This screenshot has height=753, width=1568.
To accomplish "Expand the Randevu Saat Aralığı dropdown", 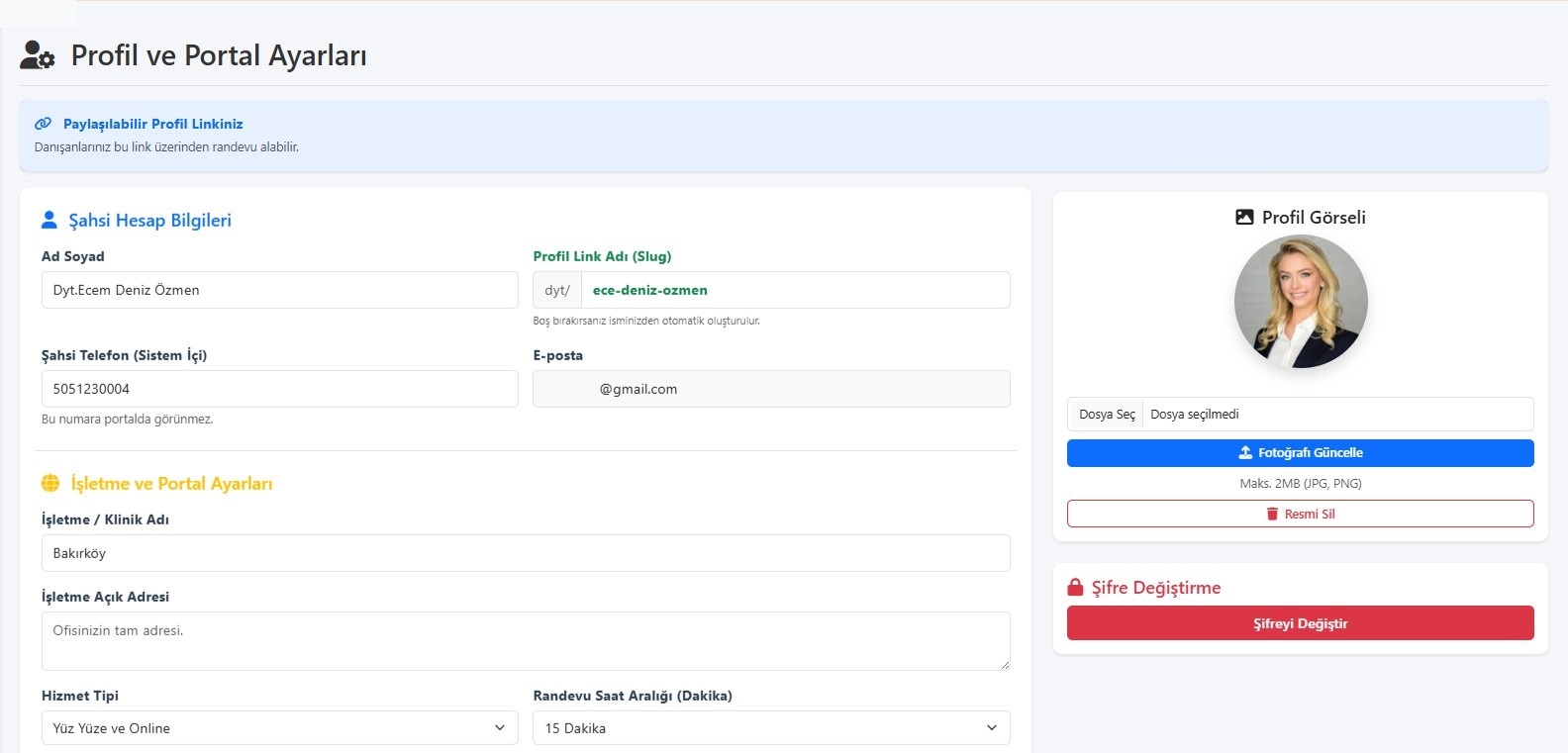I will click(770, 727).
